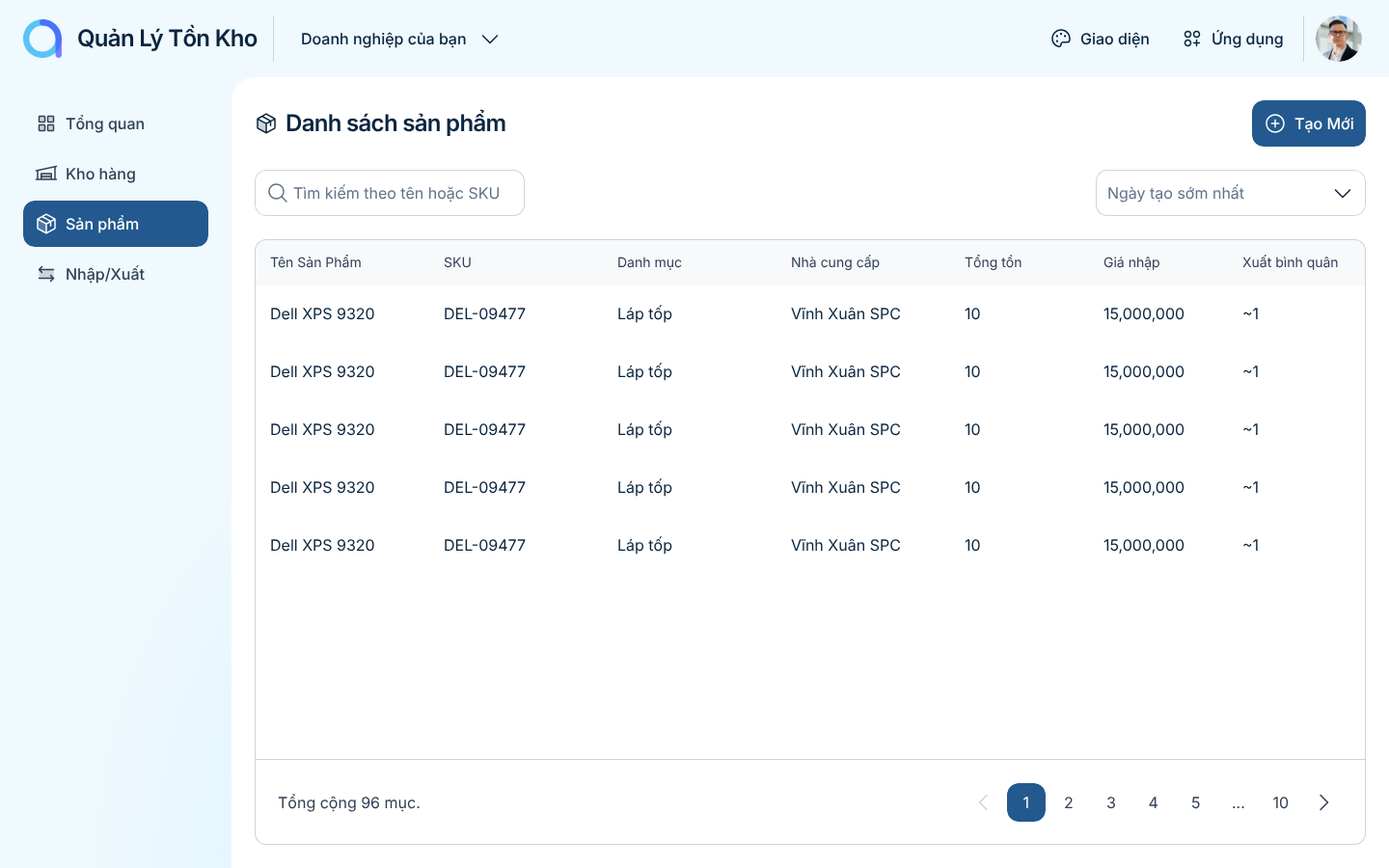Open the Tổng quan dashboard icon
1389x868 pixels.
tap(45, 123)
